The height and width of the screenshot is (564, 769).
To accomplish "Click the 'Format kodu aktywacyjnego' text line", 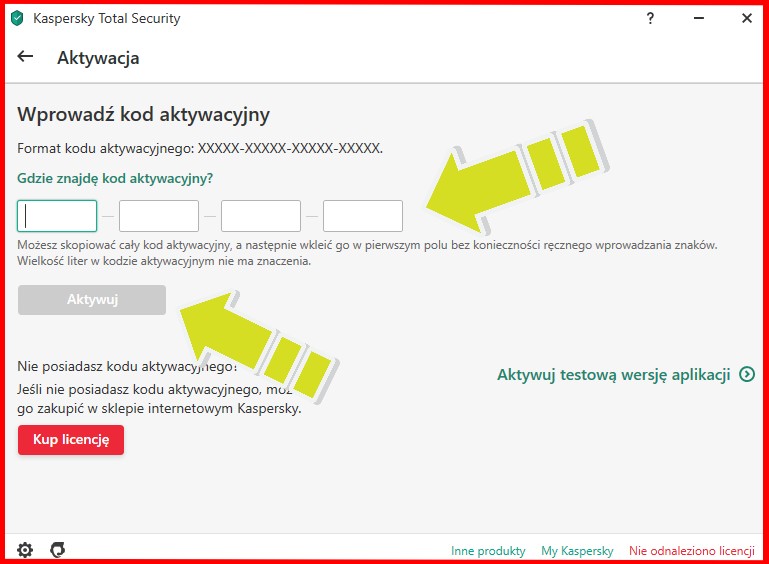I will [200, 149].
